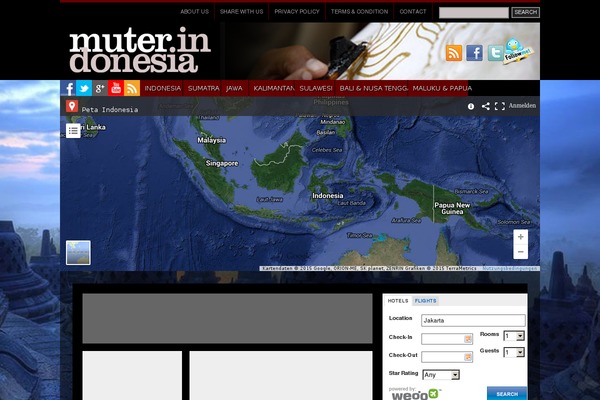The width and height of the screenshot is (600, 400).
Task: Zoom out on the map
Action: point(520,252)
